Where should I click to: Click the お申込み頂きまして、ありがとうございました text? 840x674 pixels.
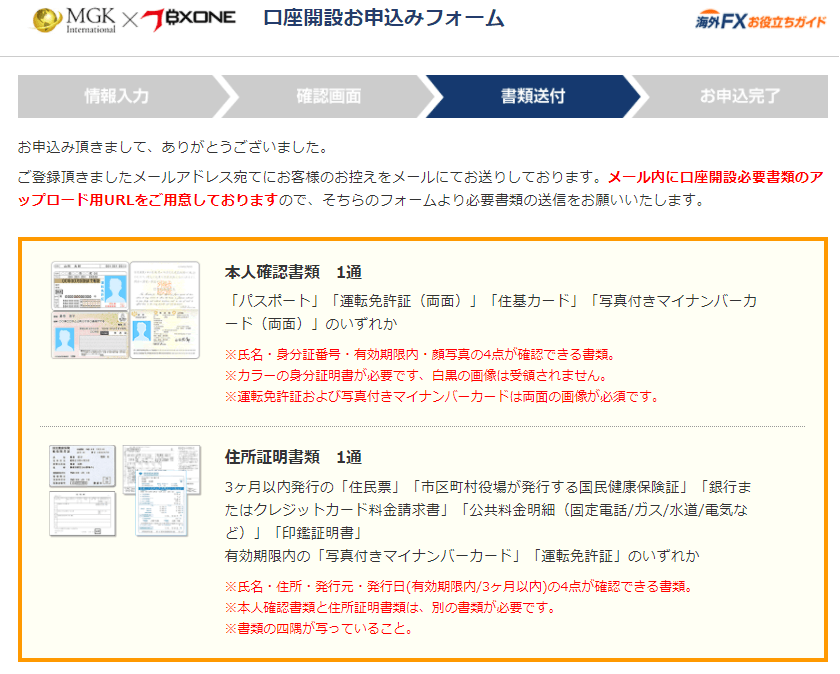174,147
